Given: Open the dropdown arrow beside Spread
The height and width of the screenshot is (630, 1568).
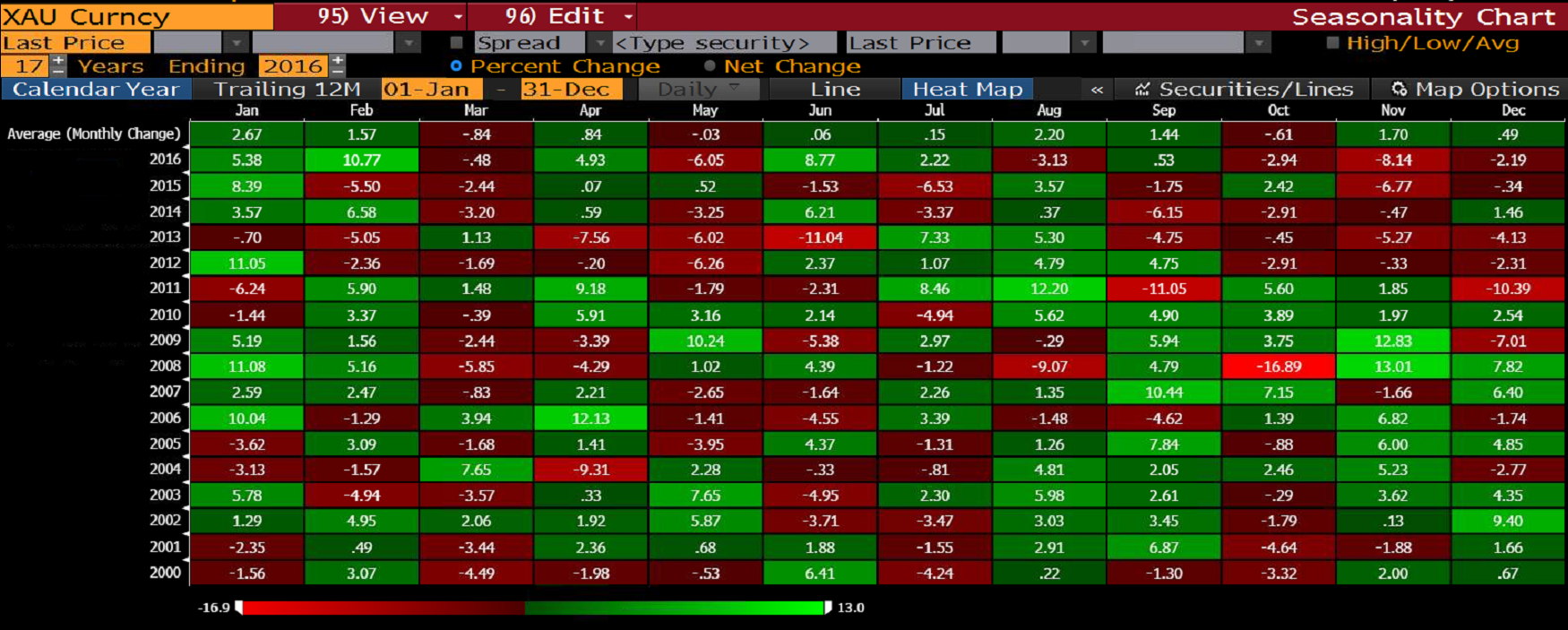Looking at the screenshot, I should point(599,42).
